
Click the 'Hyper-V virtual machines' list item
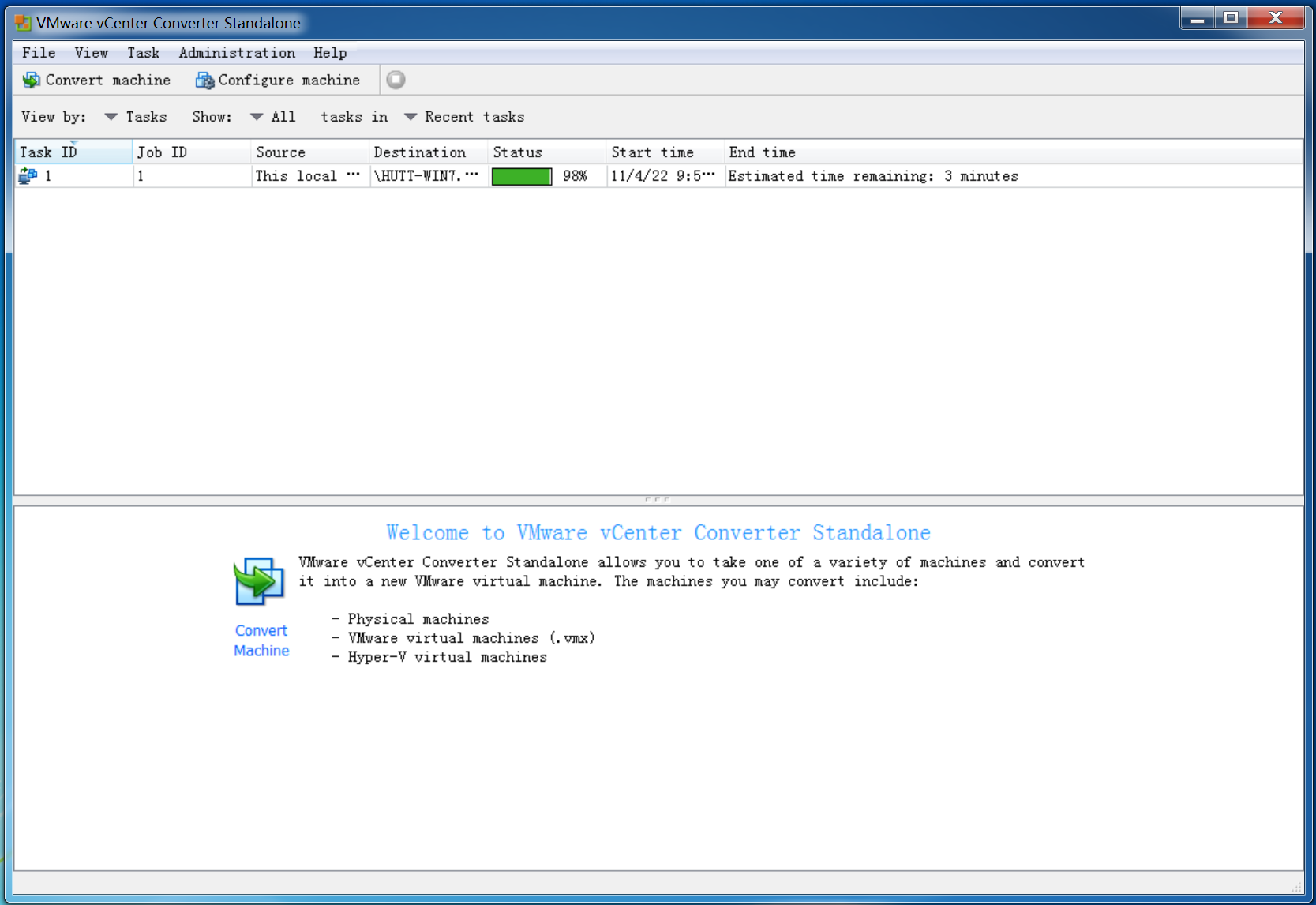[x=447, y=657]
